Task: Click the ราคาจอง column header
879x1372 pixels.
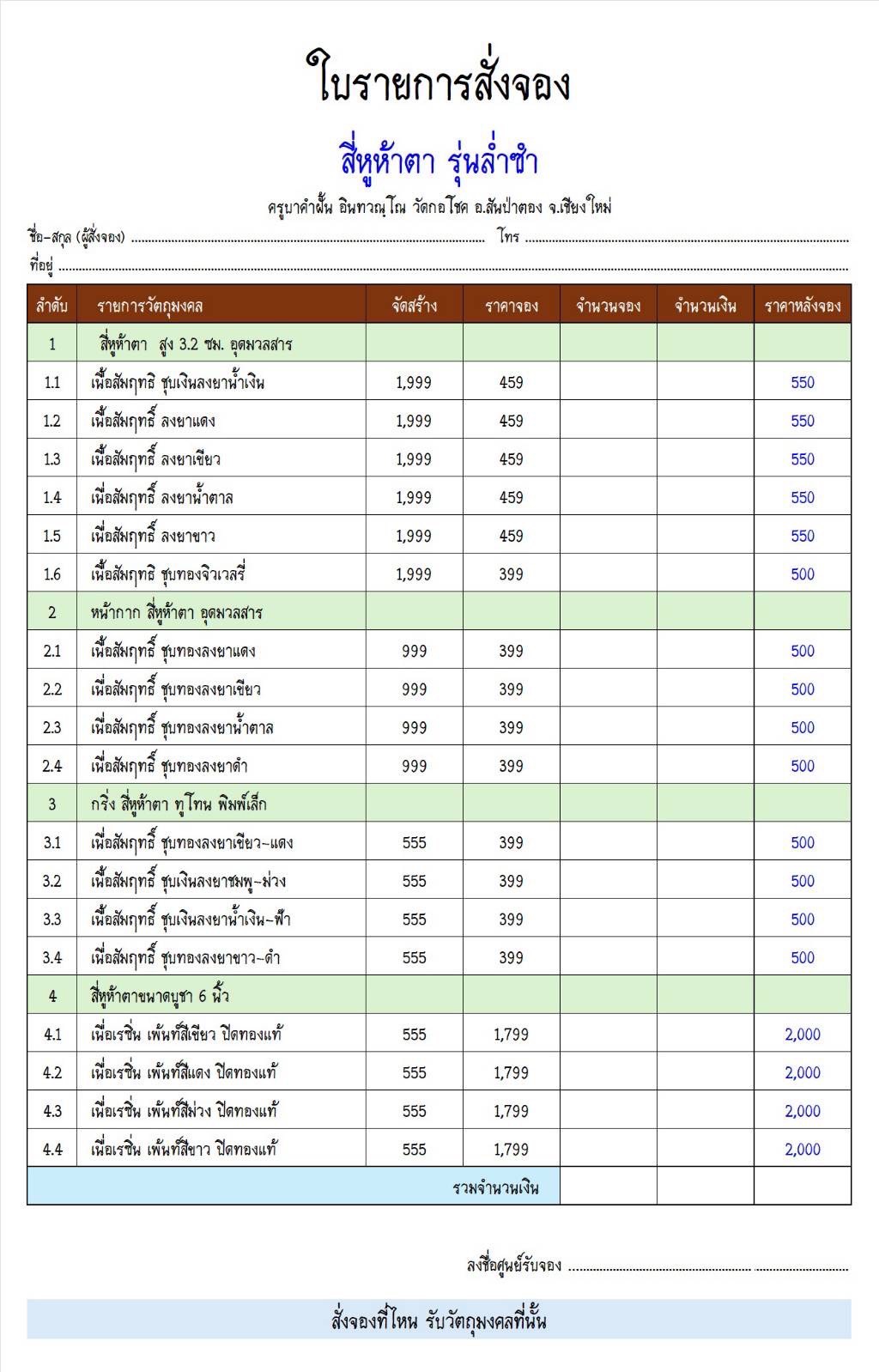Action: pyautogui.click(x=511, y=306)
